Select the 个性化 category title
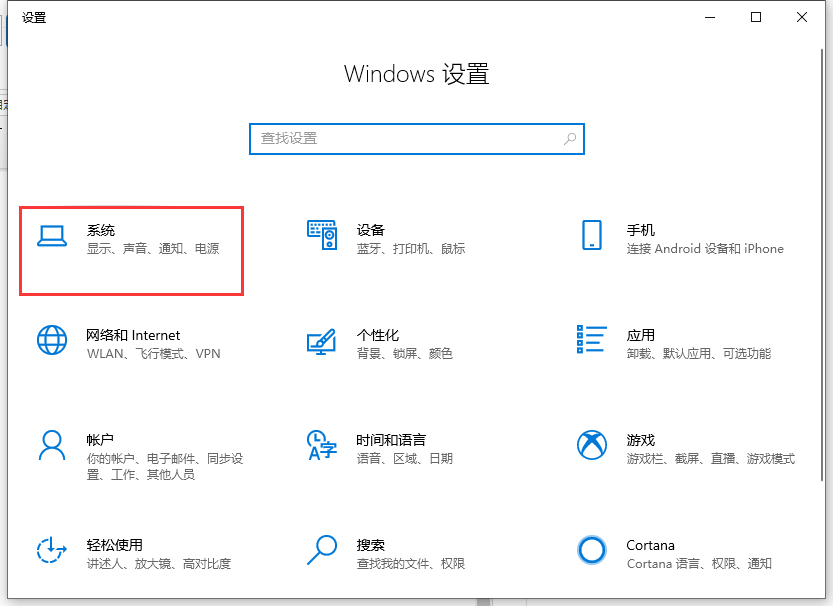833x606 pixels. (377, 335)
